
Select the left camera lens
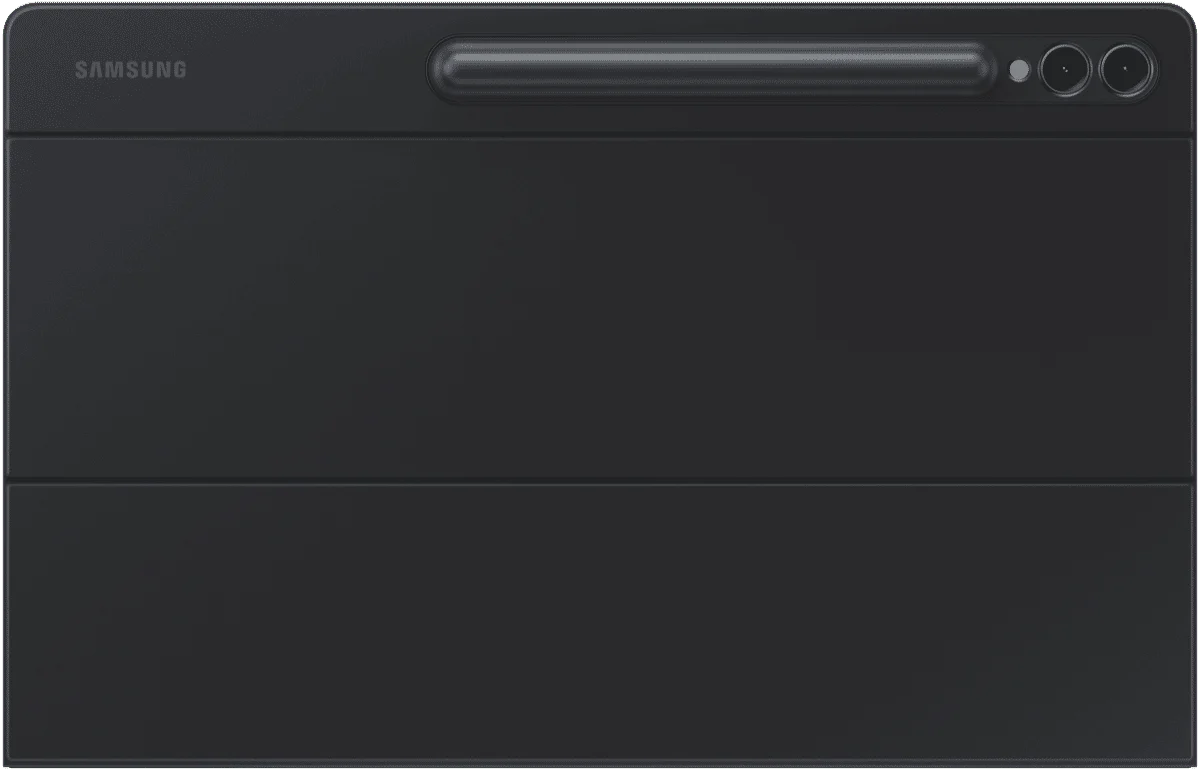click(1064, 71)
